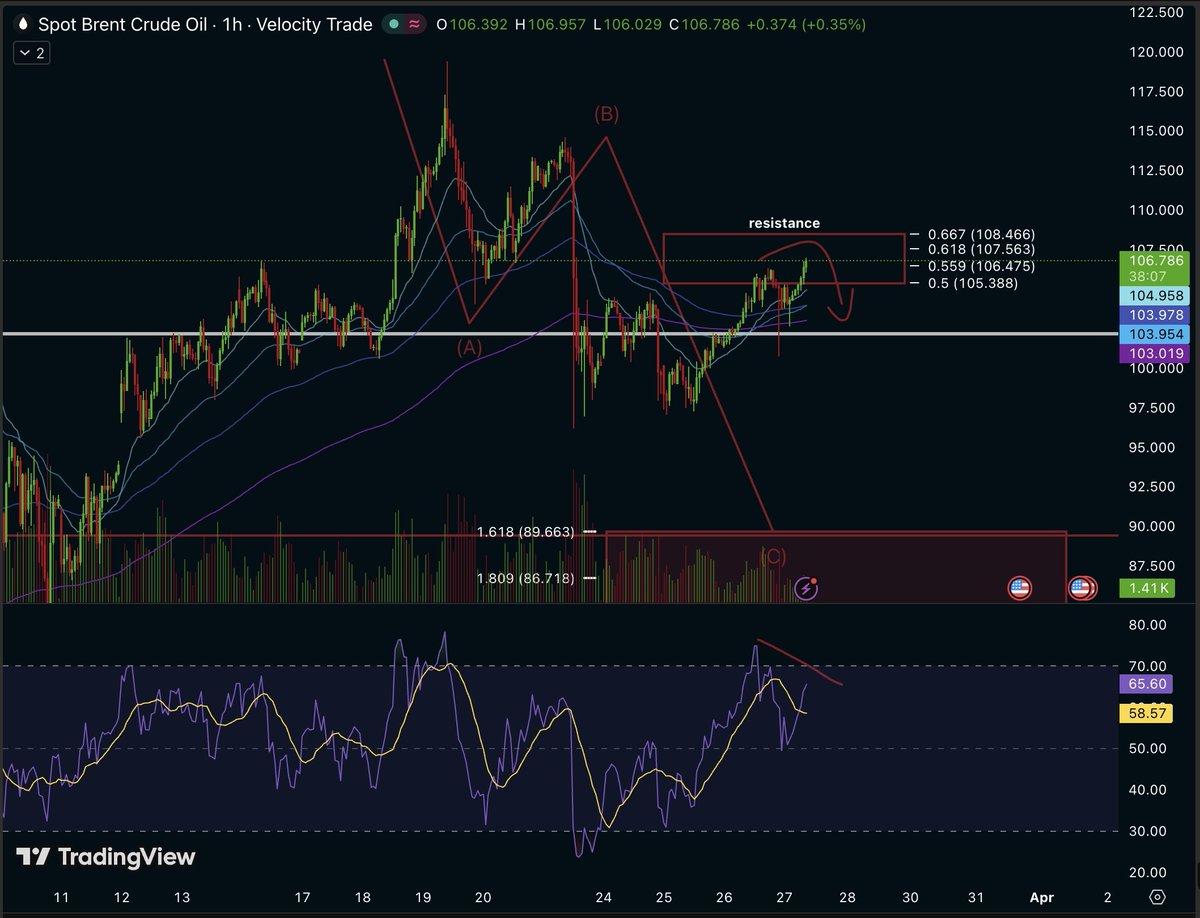Select the 1.809 (86.718) extension level

(526, 578)
